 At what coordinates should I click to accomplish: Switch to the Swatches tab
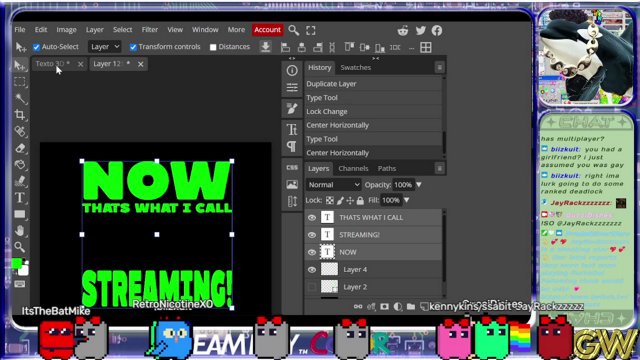click(356, 67)
